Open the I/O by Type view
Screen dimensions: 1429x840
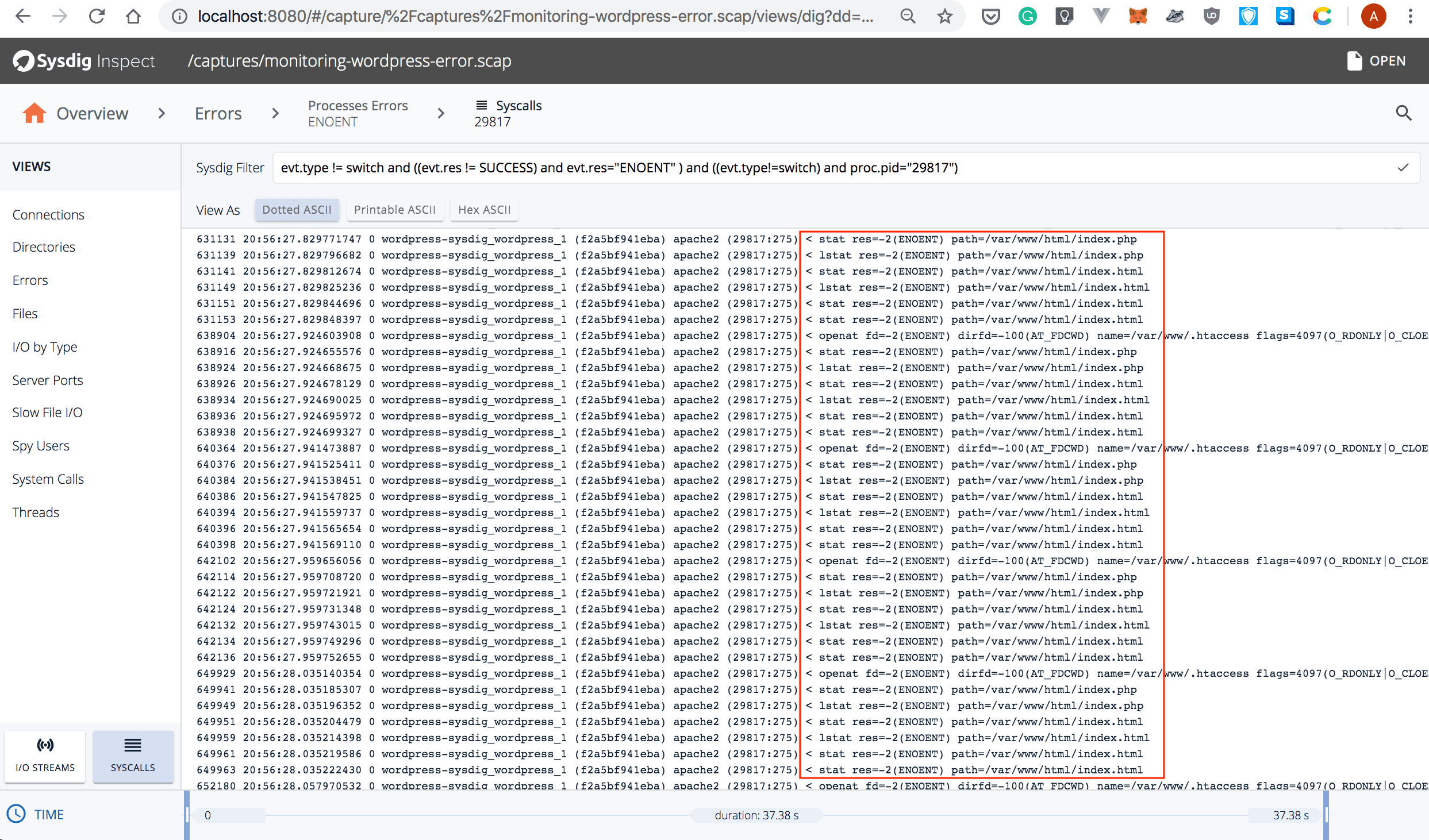pyautogui.click(x=45, y=347)
